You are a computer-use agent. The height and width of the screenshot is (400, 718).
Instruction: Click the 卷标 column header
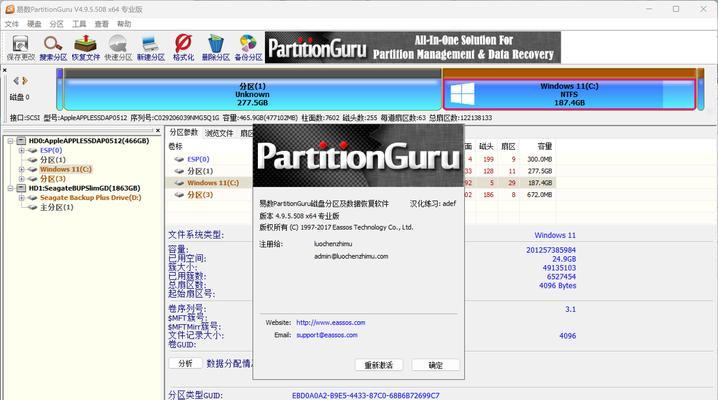176,146
